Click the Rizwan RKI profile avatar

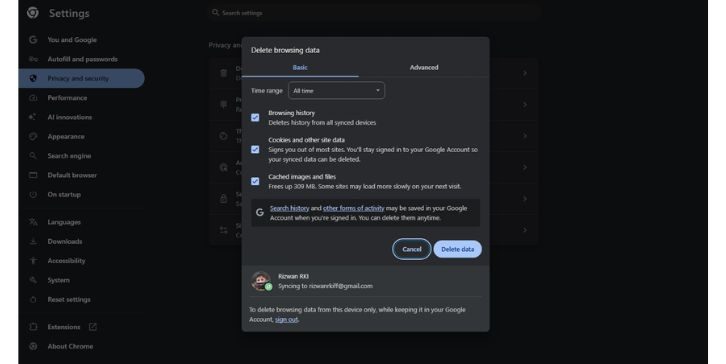(x=261, y=281)
